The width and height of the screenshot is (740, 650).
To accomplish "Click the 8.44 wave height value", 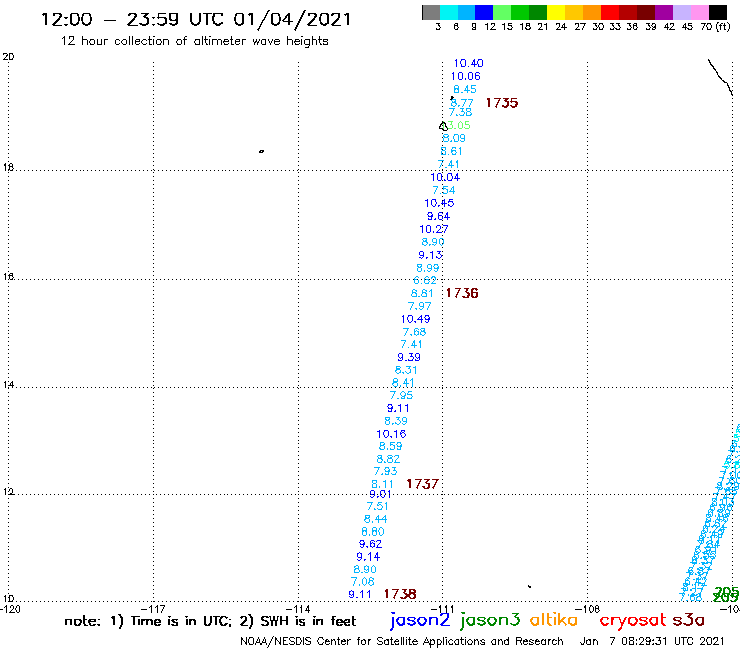I will [x=375, y=519].
